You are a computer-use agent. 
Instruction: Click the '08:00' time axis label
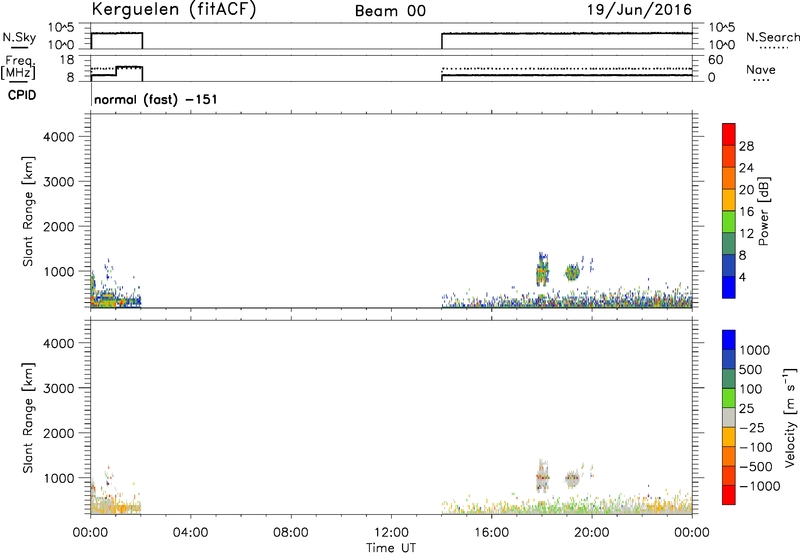click(x=291, y=533)
